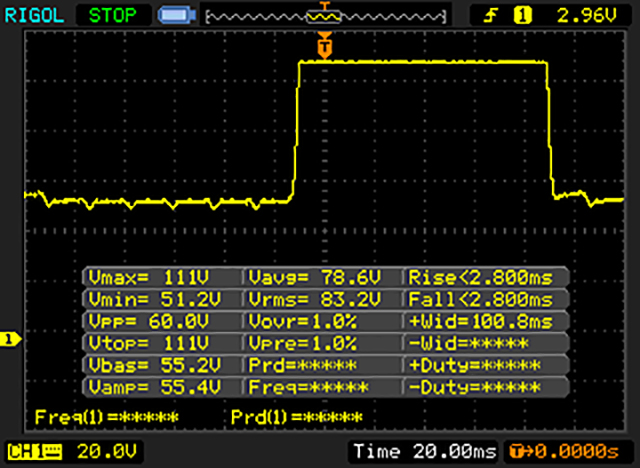640x468 pixels.
Task: Click the Fall<2.800ms measurement
Action: click(481, 300)
